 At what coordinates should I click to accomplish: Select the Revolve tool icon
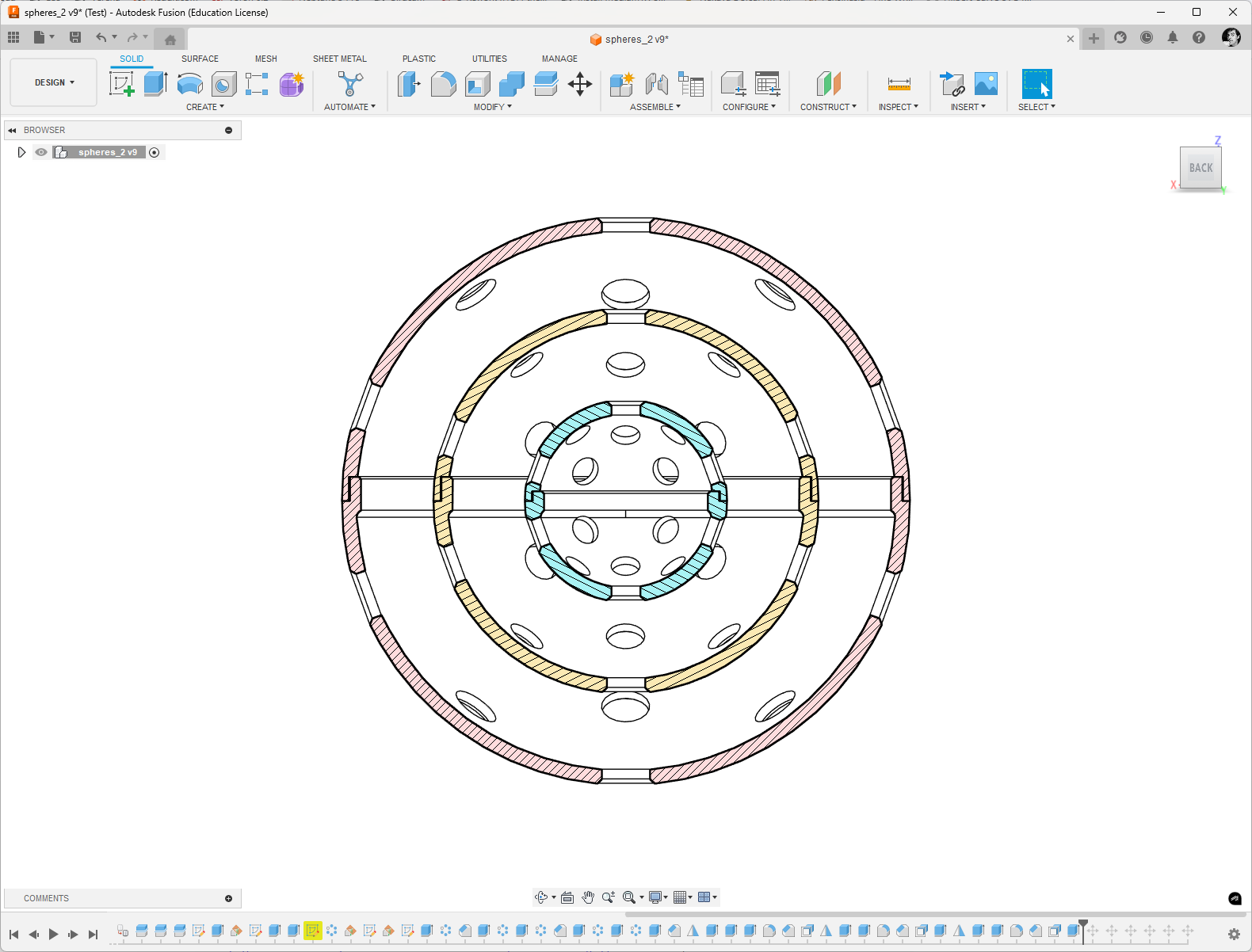pos(189,84)
